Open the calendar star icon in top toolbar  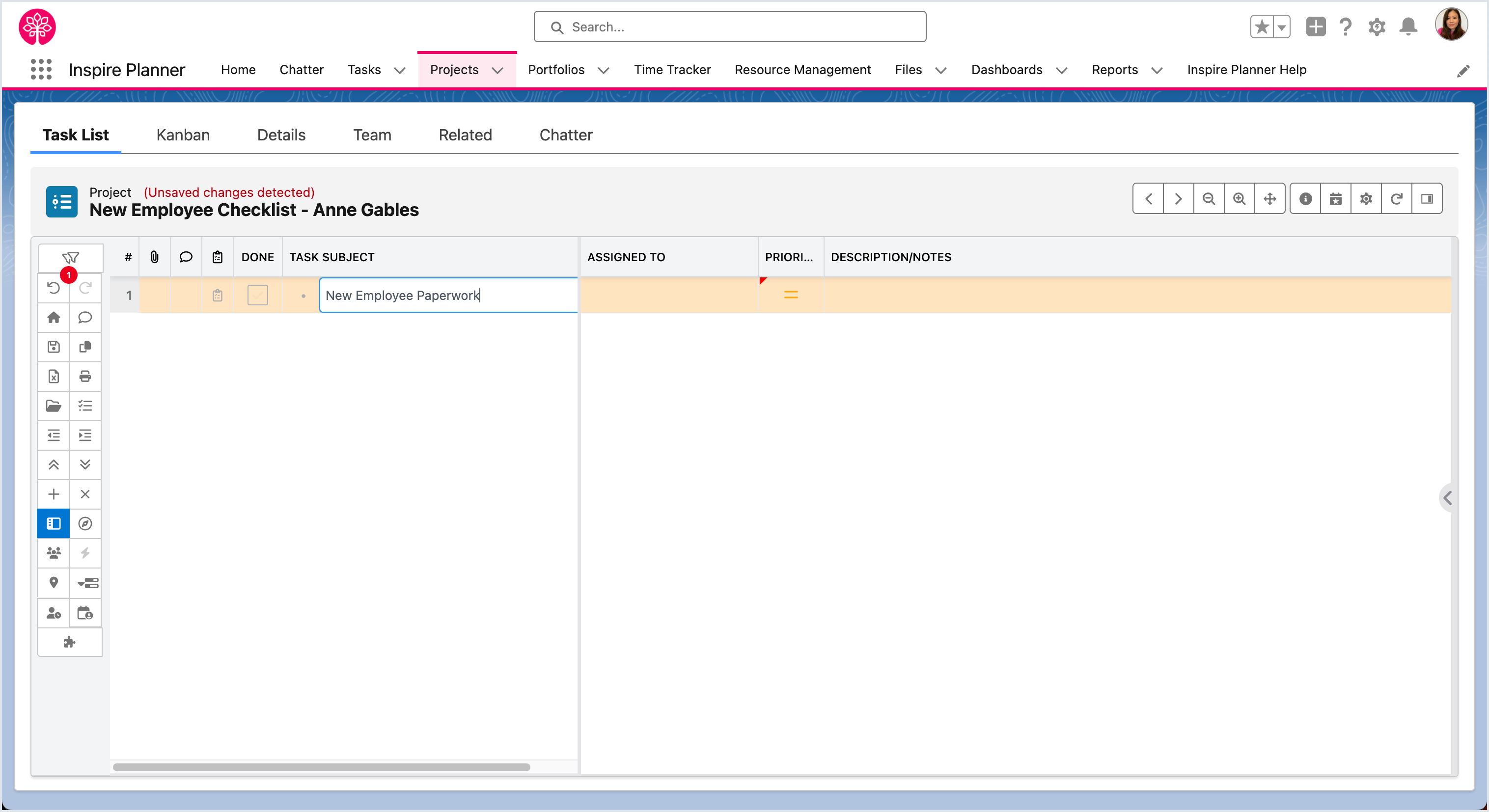point(1335,199)
